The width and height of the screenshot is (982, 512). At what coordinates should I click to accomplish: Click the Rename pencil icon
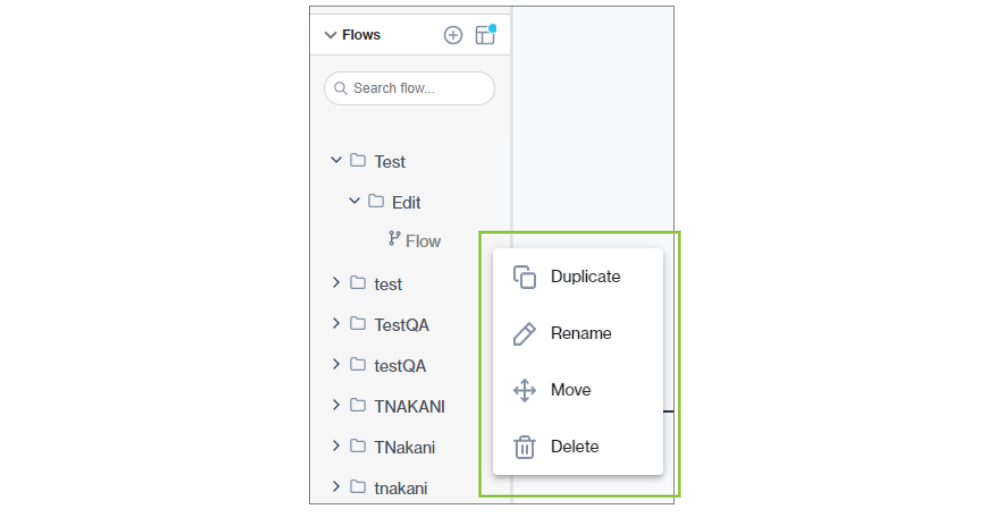click(x=525, y=334)
